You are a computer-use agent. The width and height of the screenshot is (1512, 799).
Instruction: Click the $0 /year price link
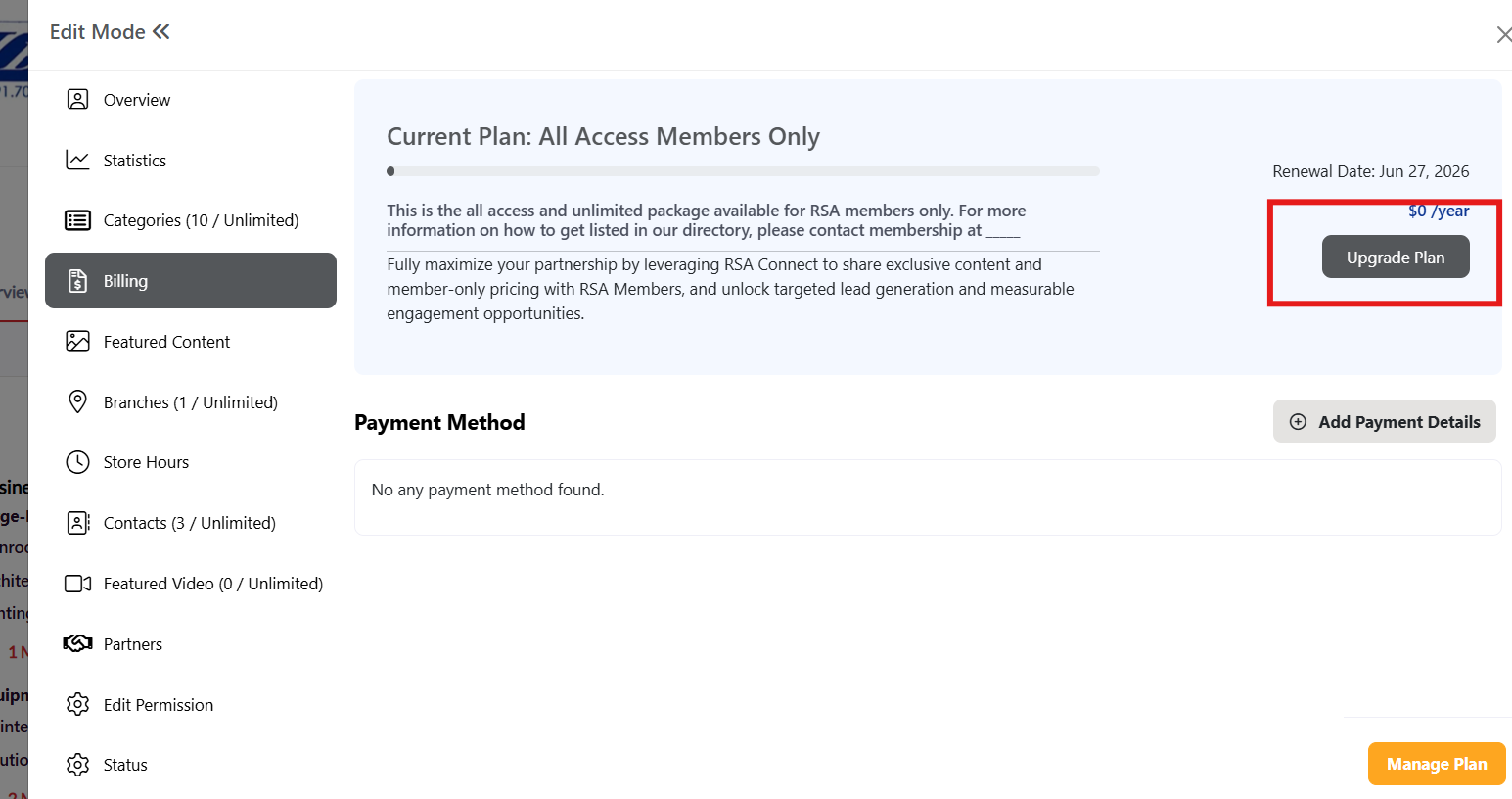point(1438,211)
